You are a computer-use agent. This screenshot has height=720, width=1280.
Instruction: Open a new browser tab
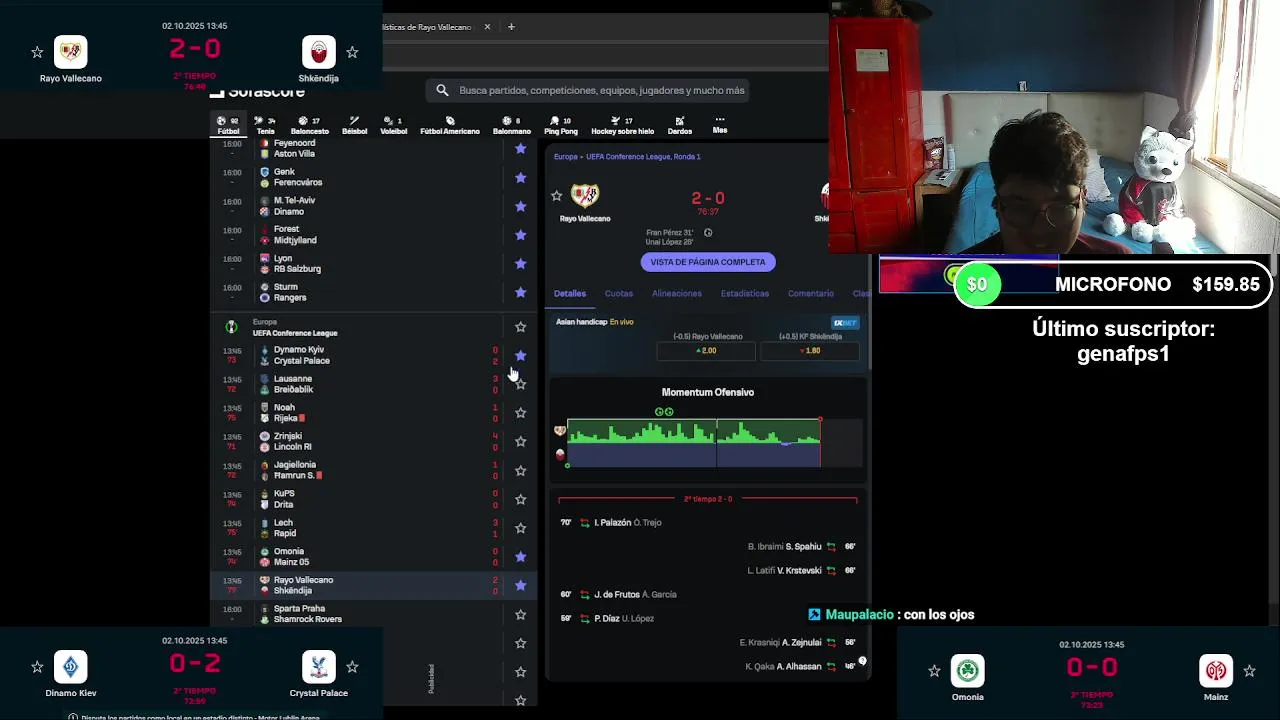click(x=511, y=27)
